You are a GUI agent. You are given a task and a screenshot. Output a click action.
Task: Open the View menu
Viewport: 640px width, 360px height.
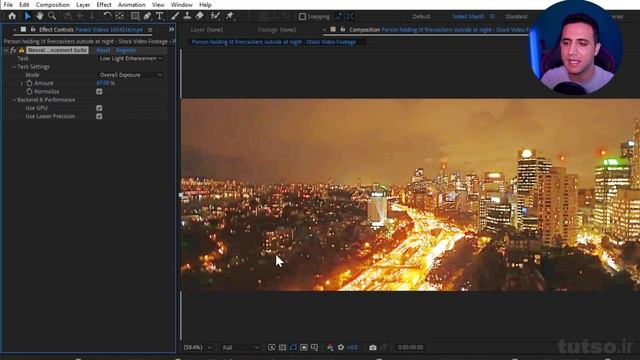point(158,5)
